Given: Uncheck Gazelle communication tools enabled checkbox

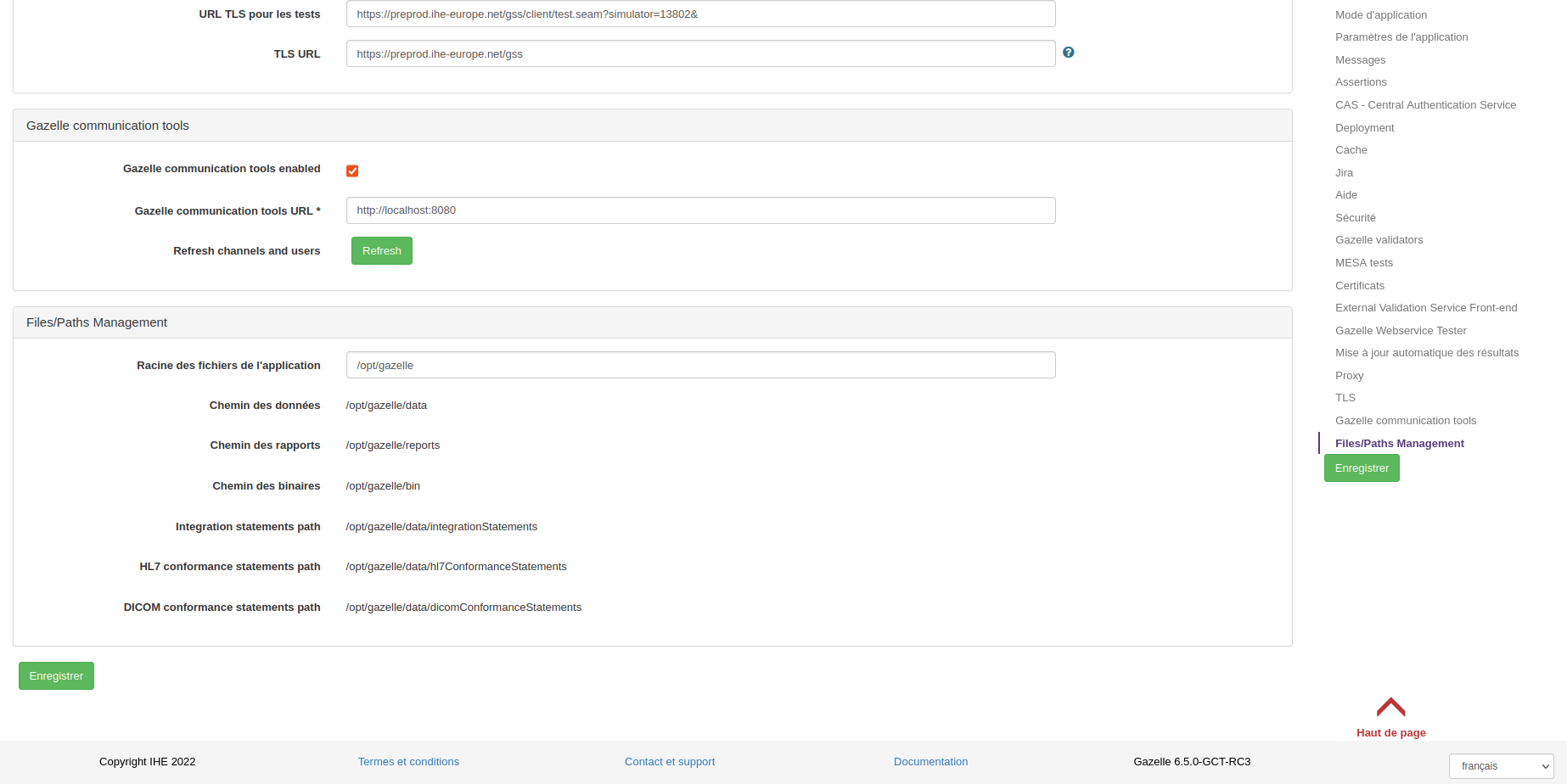Looking at the screenshot, I should [352, 171].
